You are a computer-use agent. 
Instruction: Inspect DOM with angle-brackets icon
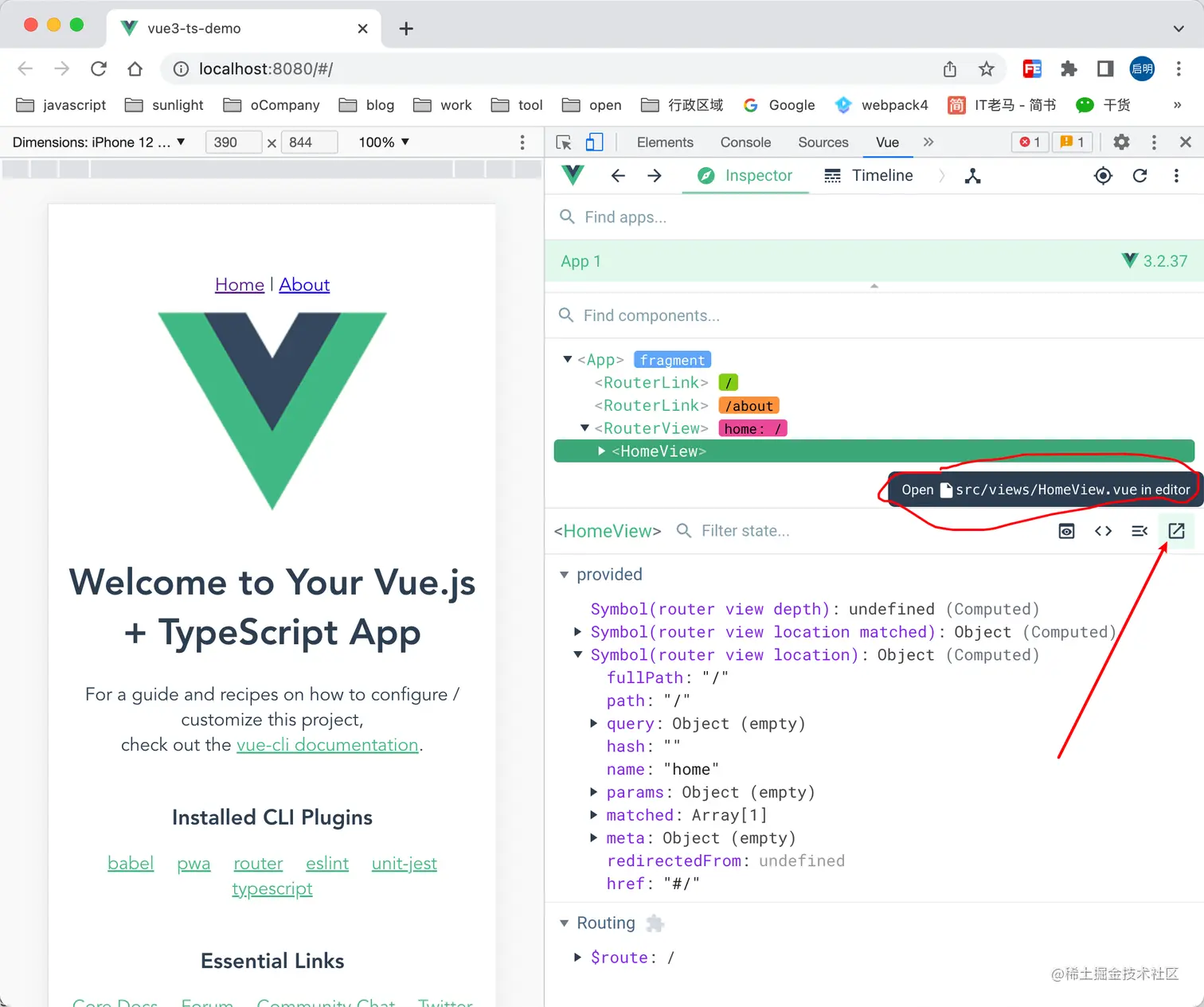(x=1103, y=531)
